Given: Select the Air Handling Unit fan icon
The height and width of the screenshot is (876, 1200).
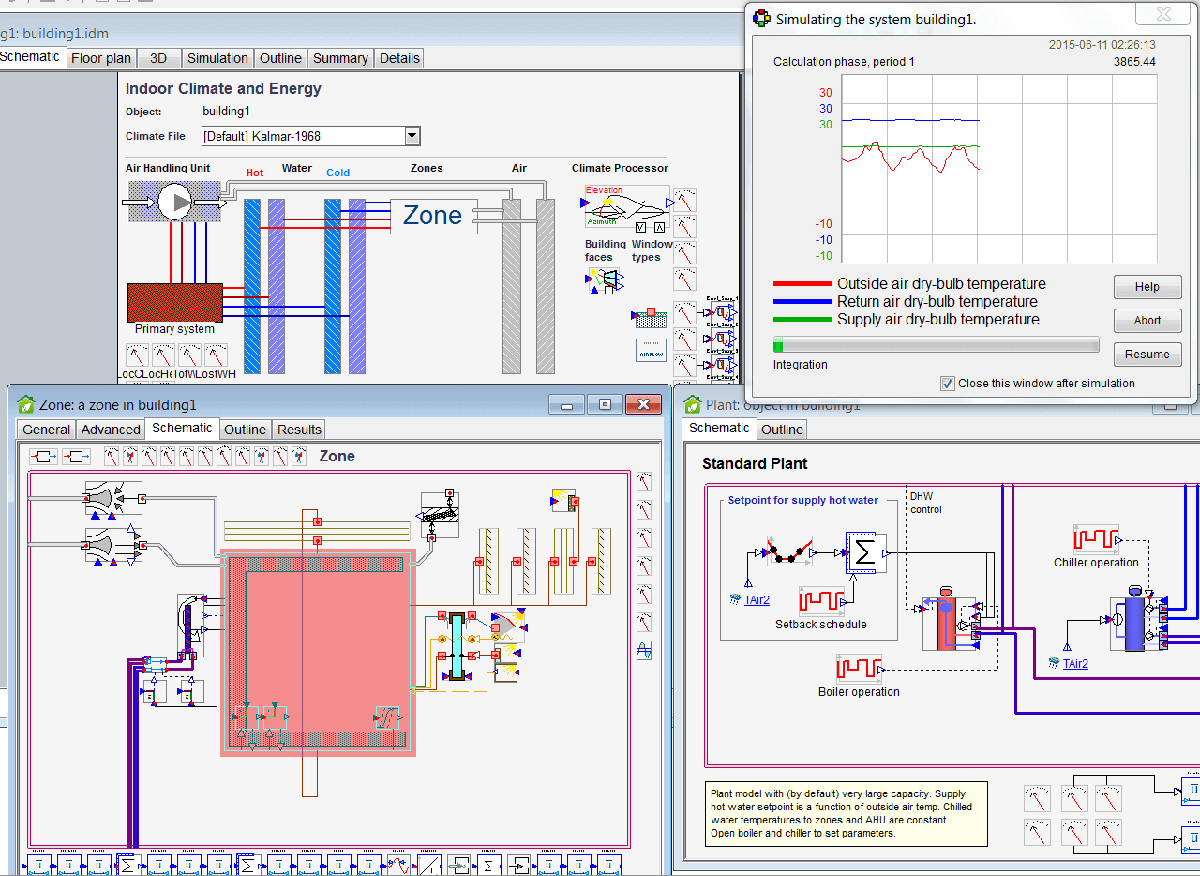Looking at the screenshot, I should point(174,202).
